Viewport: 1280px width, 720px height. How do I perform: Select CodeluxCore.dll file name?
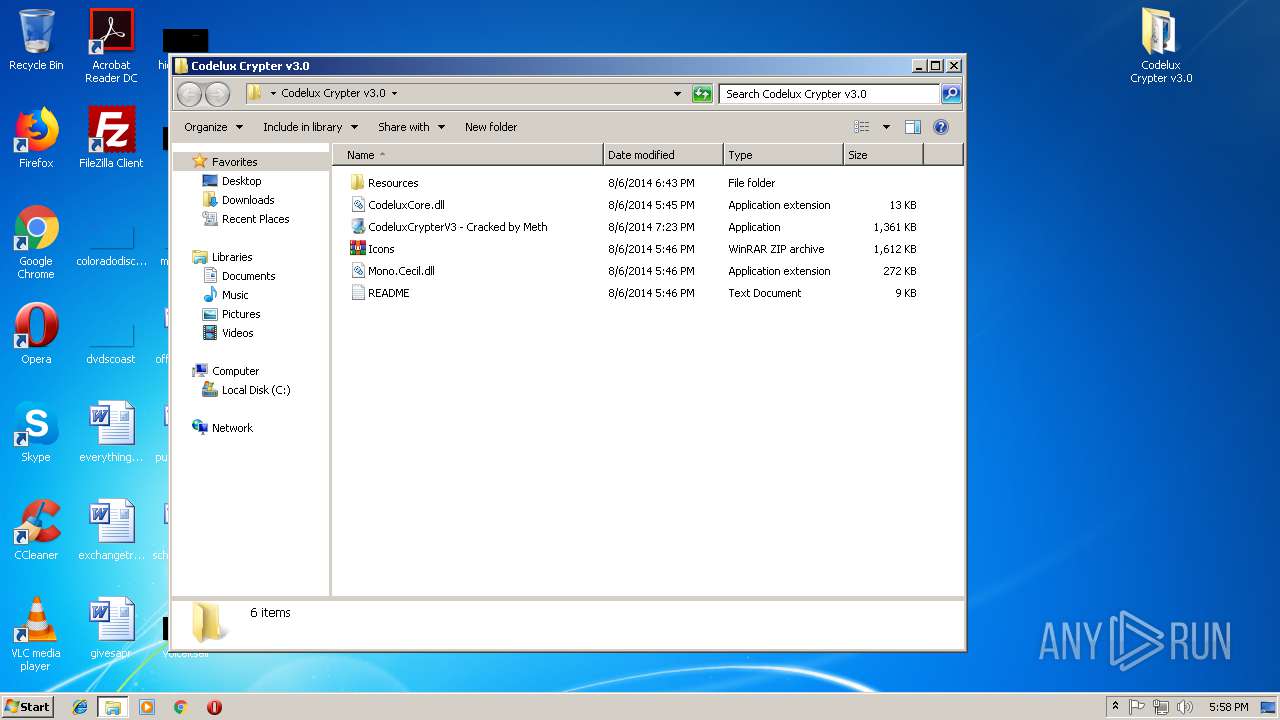406,205
